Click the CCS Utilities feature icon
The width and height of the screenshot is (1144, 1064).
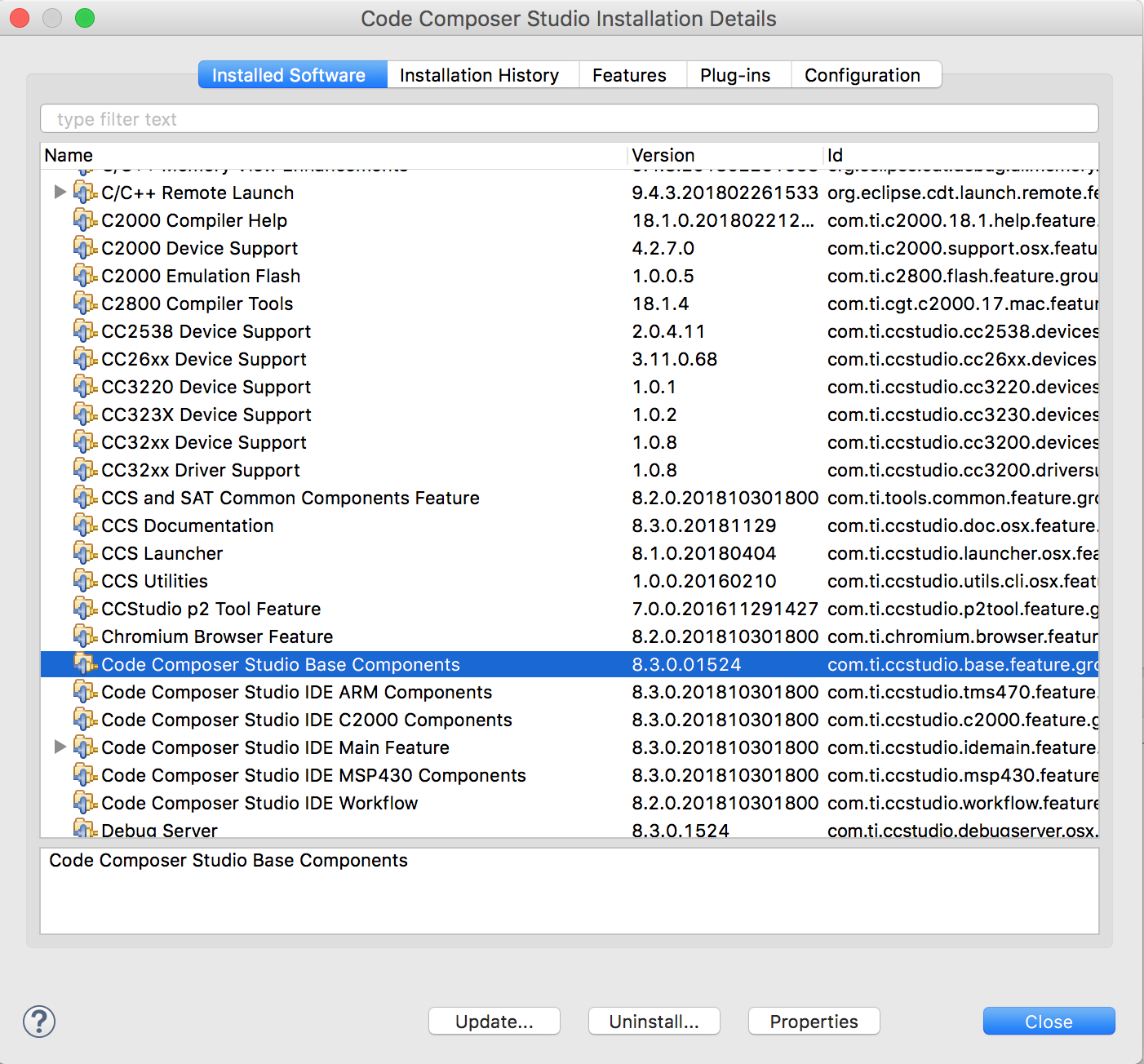[x=85, y=581]
